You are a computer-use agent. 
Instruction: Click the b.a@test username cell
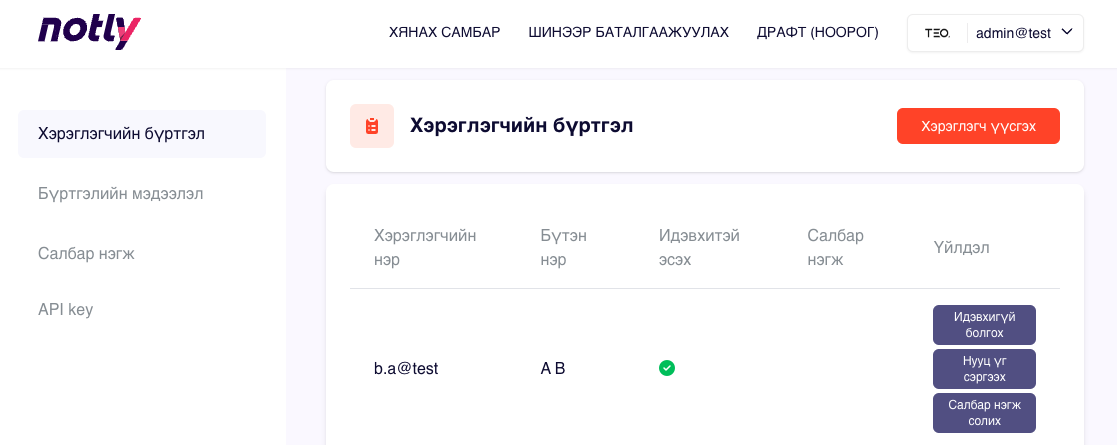click(406, 368)
